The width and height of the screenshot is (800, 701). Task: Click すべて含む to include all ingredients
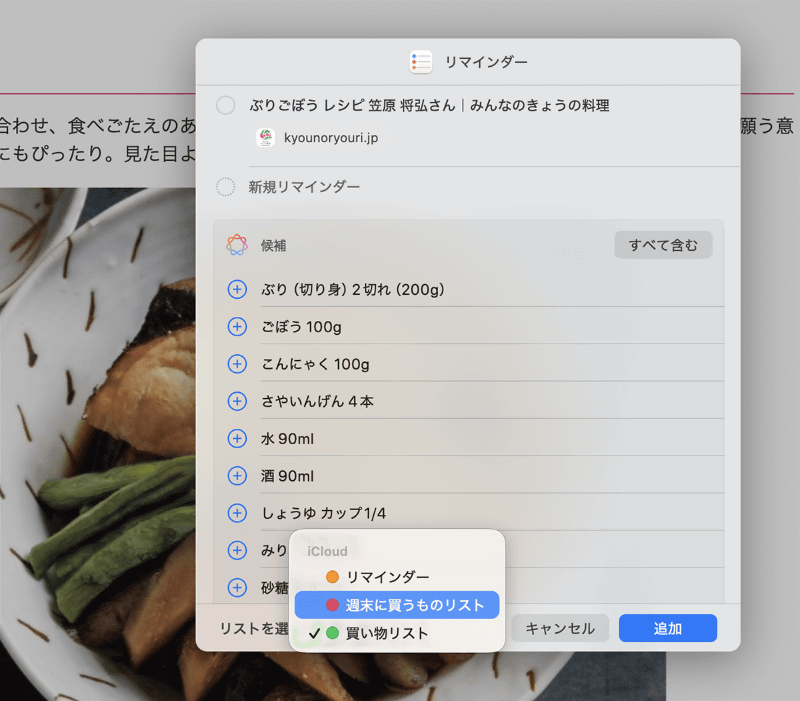point(663,244)
